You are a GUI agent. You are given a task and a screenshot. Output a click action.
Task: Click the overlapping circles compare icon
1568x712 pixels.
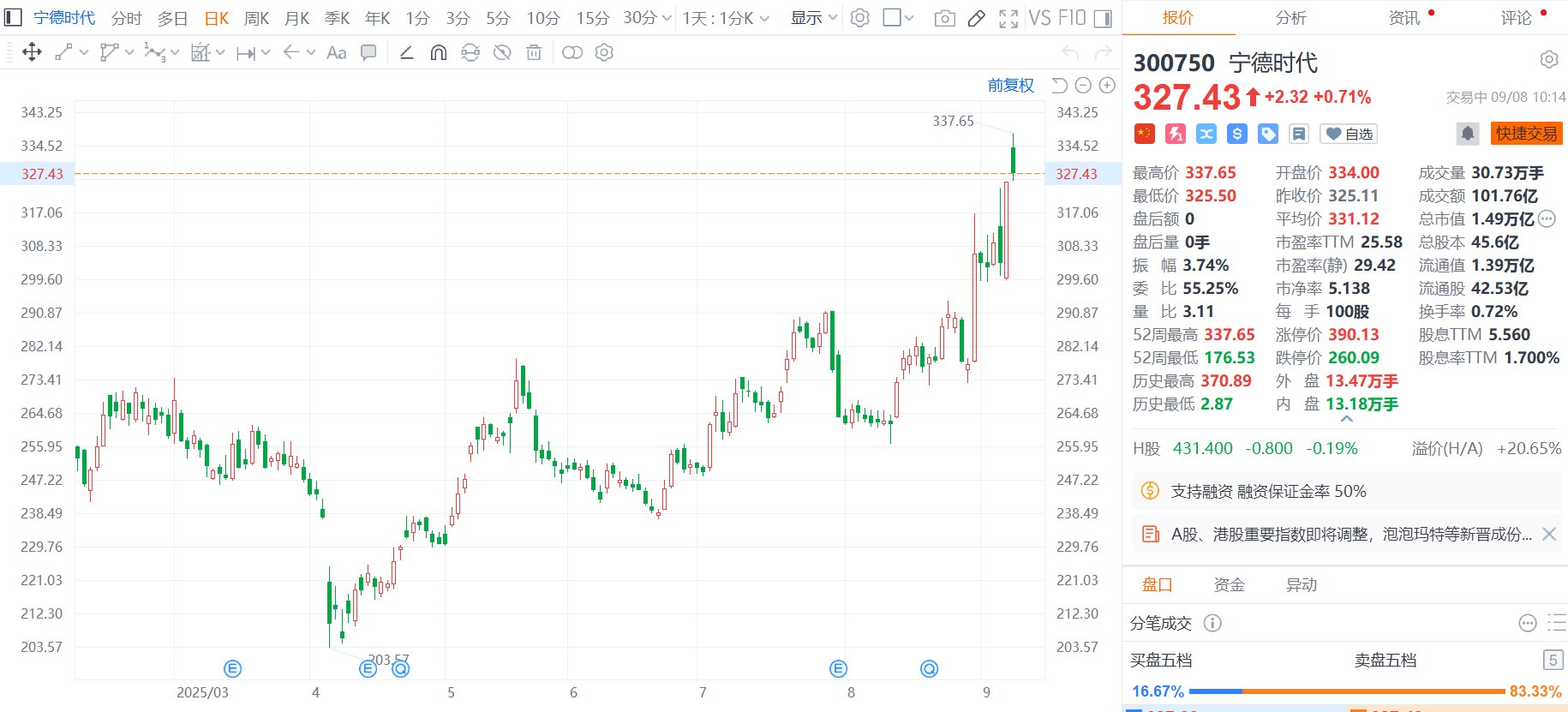[x=572, y=52]
